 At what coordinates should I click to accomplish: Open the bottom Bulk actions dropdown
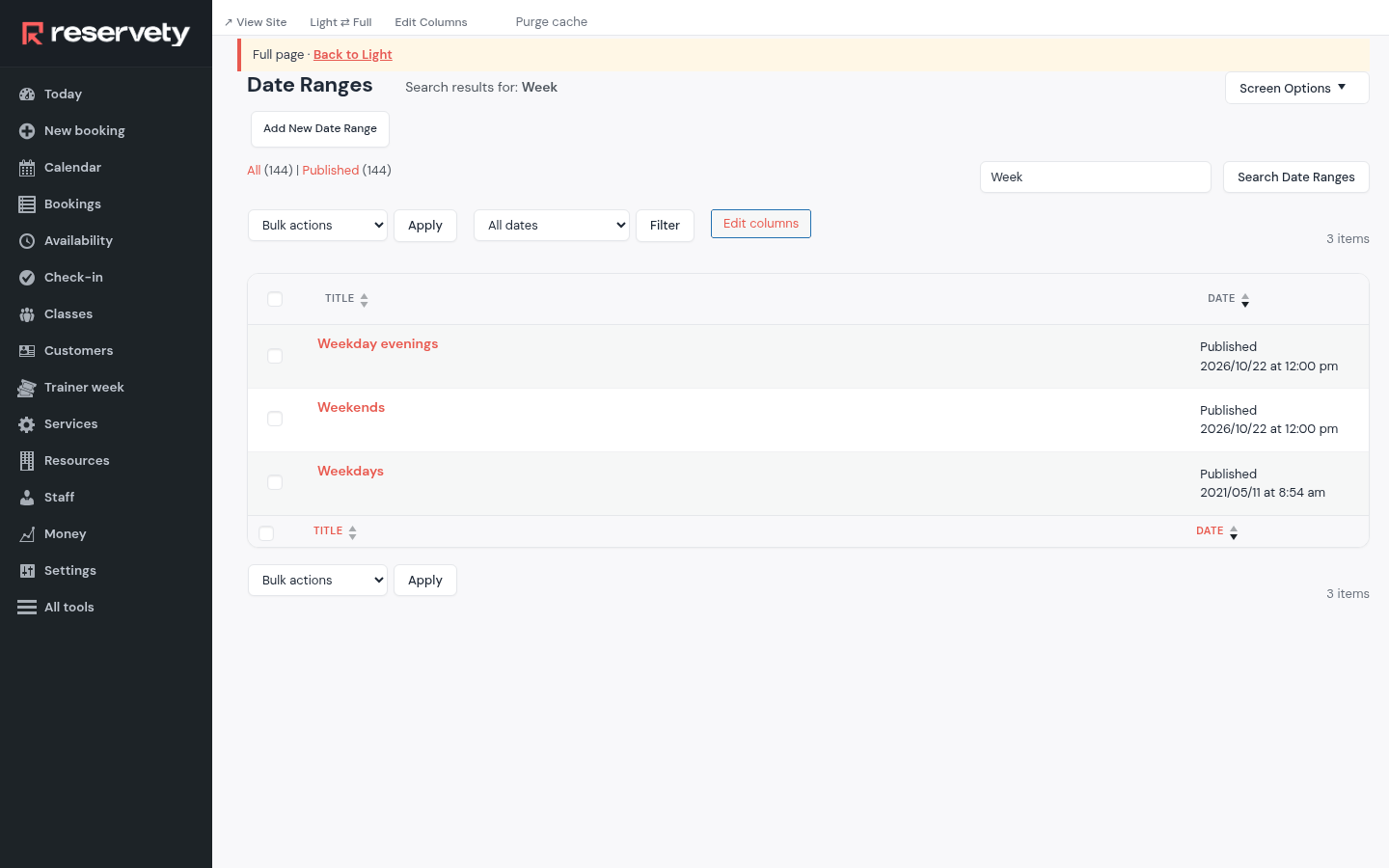pyautogui.click(x=317, y=581)
